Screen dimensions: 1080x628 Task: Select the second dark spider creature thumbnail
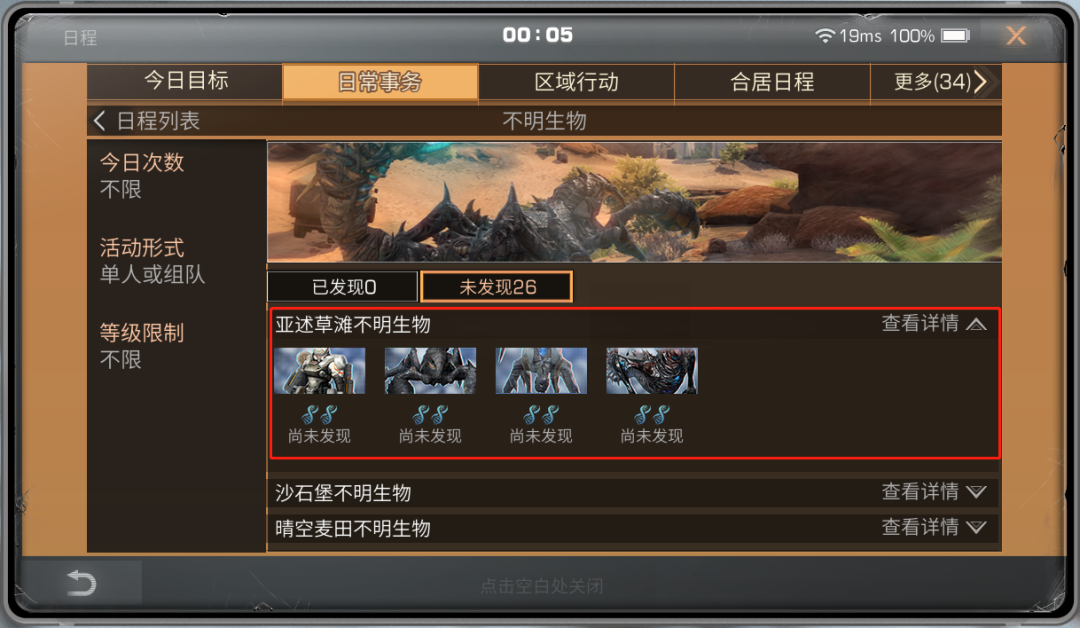tap(430, 370)
